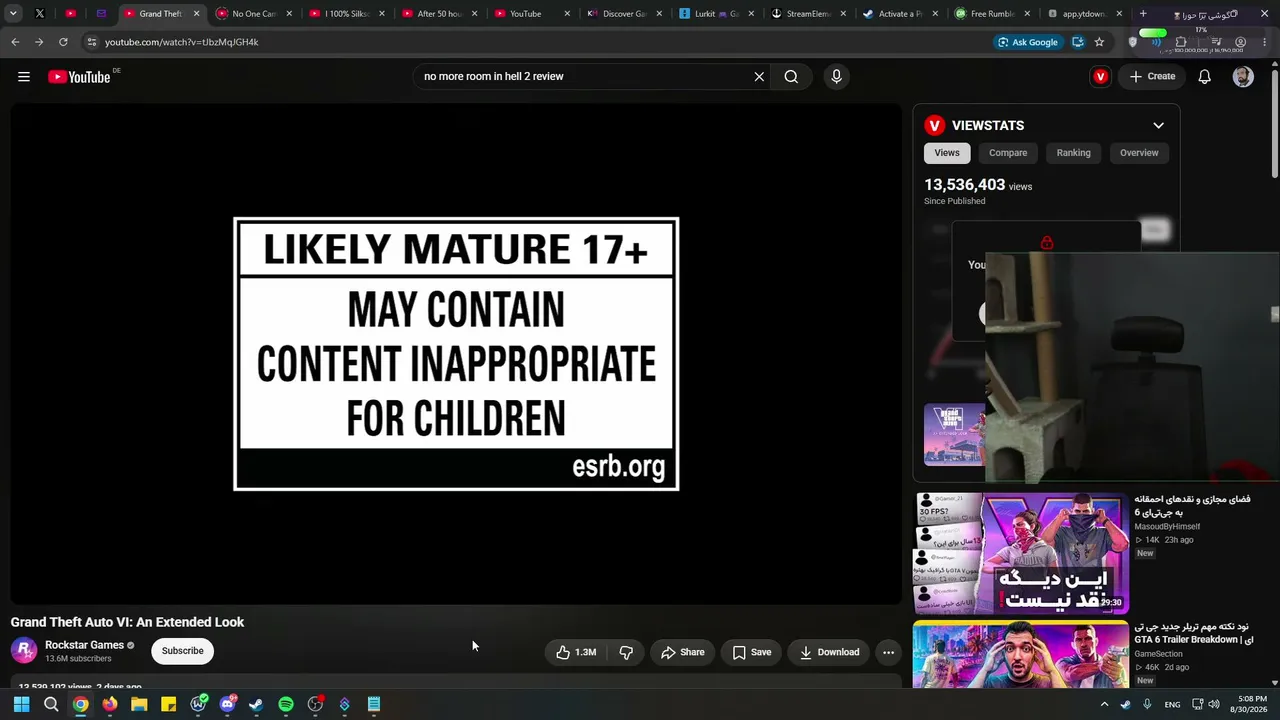Select the Views tab in ViewStats
The width and height of the screenshot is (1280, 720).
tap(947, 153)
